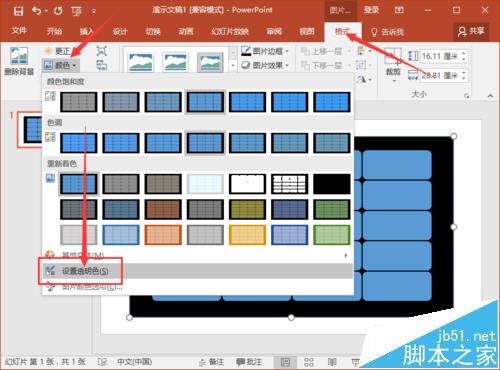
Task: Choose the light green recolor swatch
Action: (332, 235)
